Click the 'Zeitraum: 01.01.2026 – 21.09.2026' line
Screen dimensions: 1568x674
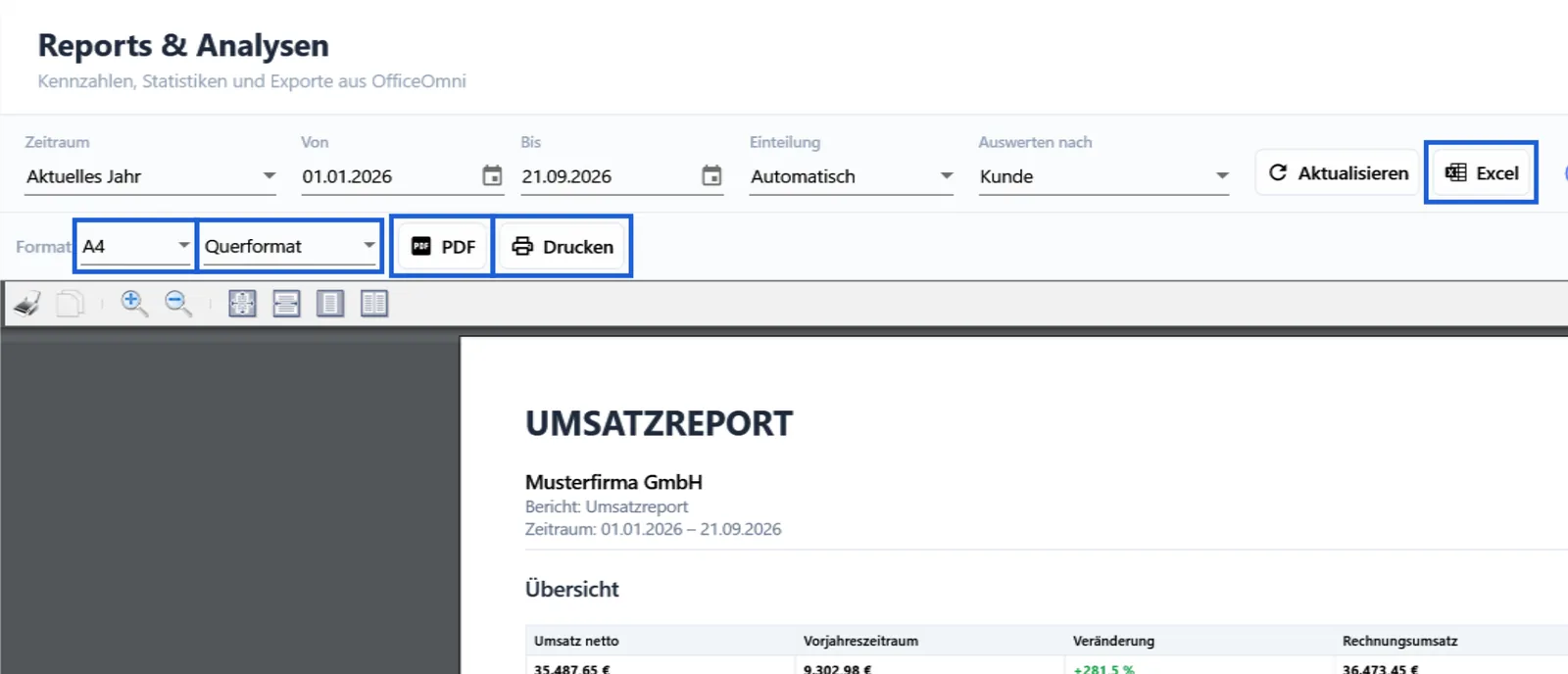pyautogui.click(x=653, y=529)
